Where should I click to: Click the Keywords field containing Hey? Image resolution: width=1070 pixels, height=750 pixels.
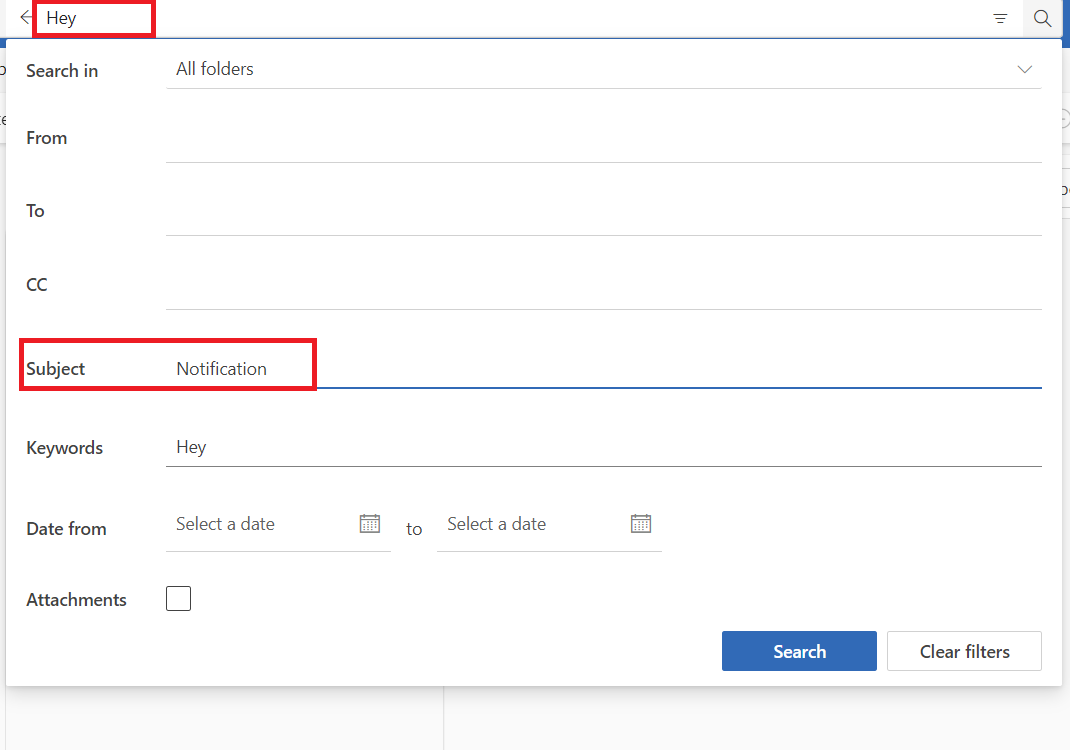tap(603, 447)
